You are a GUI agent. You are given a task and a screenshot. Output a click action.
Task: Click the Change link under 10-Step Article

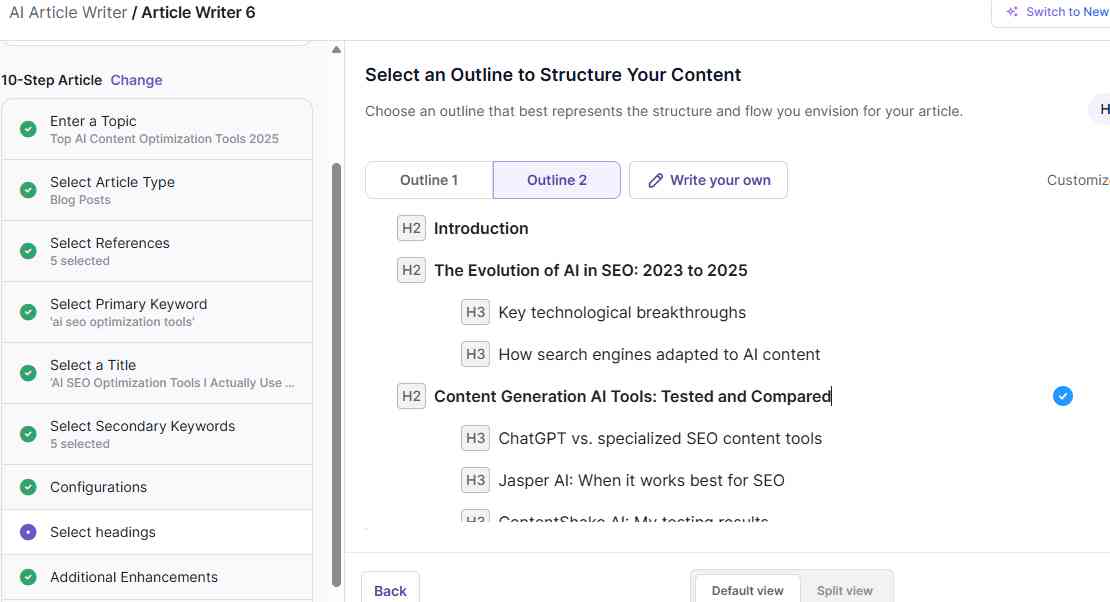[x=136, y=80]
